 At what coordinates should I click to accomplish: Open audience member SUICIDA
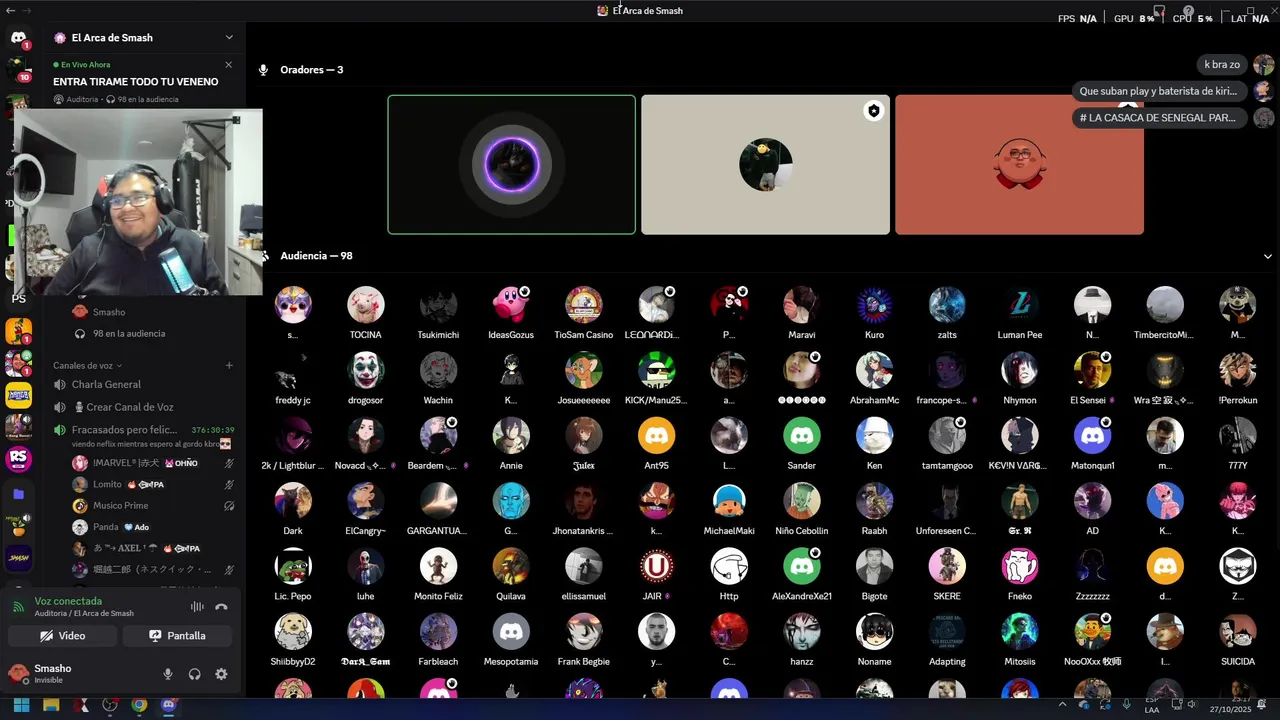point(1237,639)
